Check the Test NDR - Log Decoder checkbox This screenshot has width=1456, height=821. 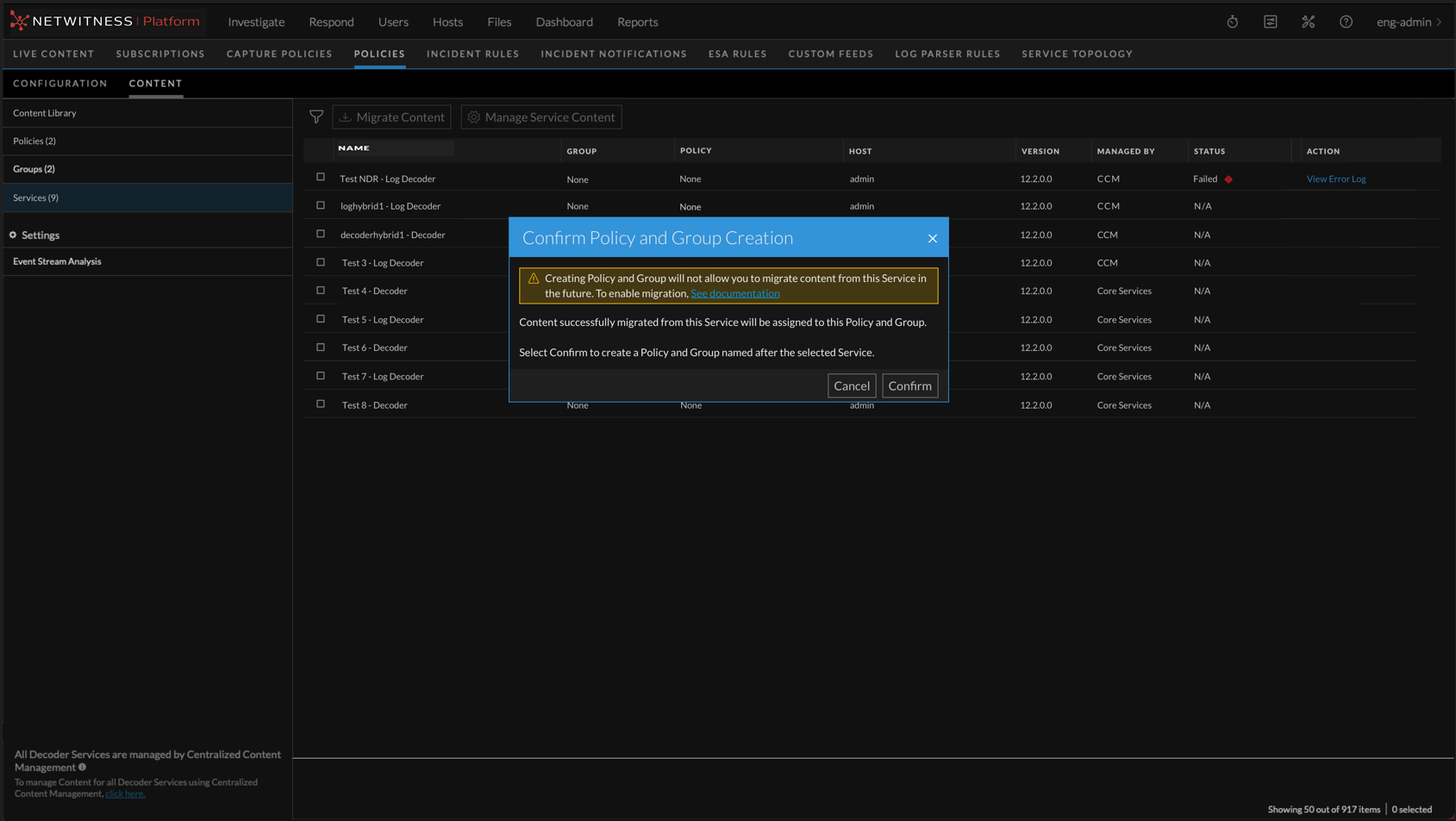[321, 177]
